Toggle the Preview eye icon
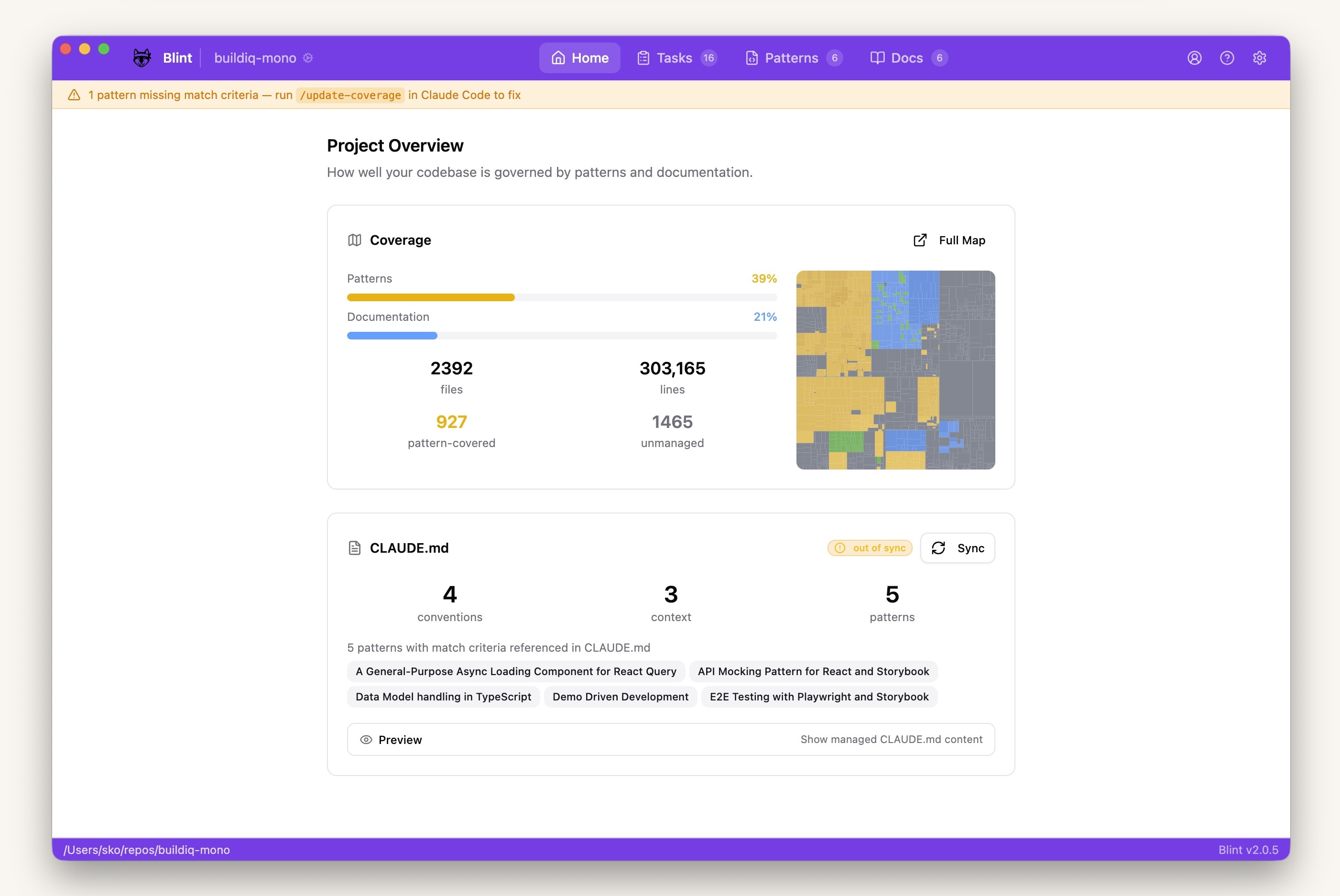This screenshot has width=1340, height=896. coord(366,740)
